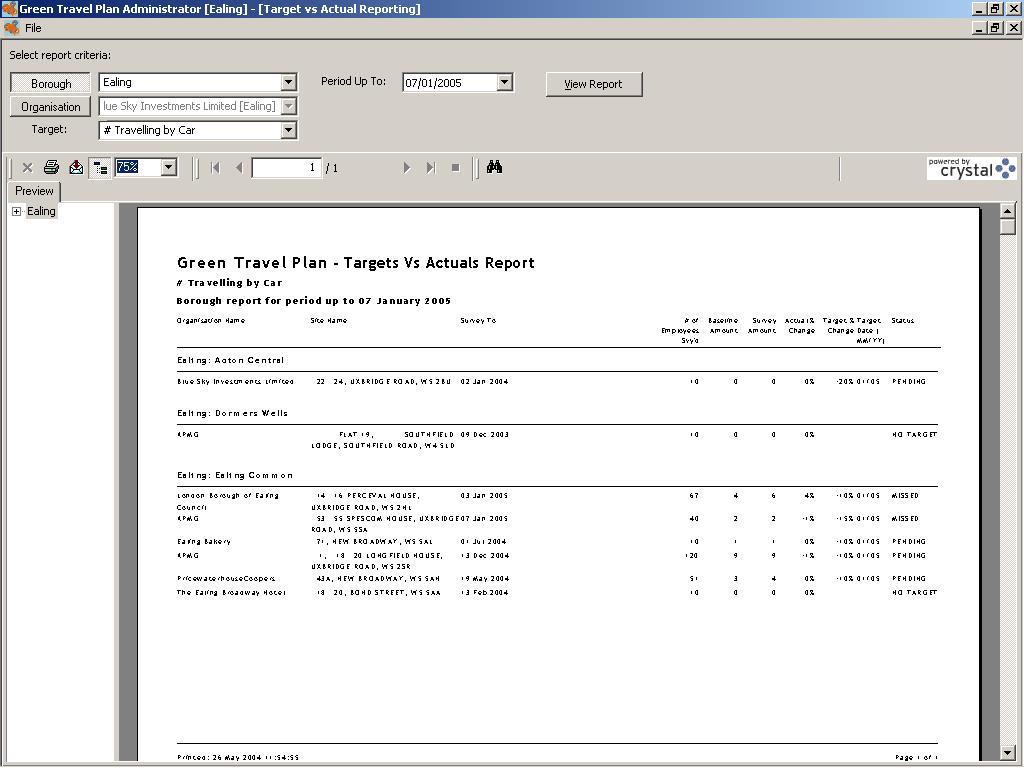Go to the next report page
Viewport: 1024px width, 768px height.
pos(407,168)
